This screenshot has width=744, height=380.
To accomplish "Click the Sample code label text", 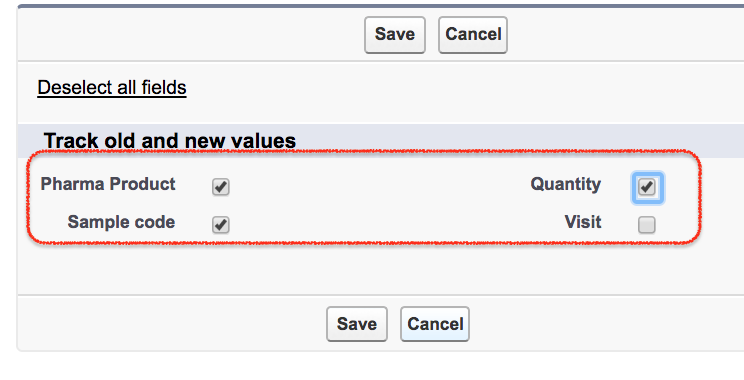I will point(121,222).
